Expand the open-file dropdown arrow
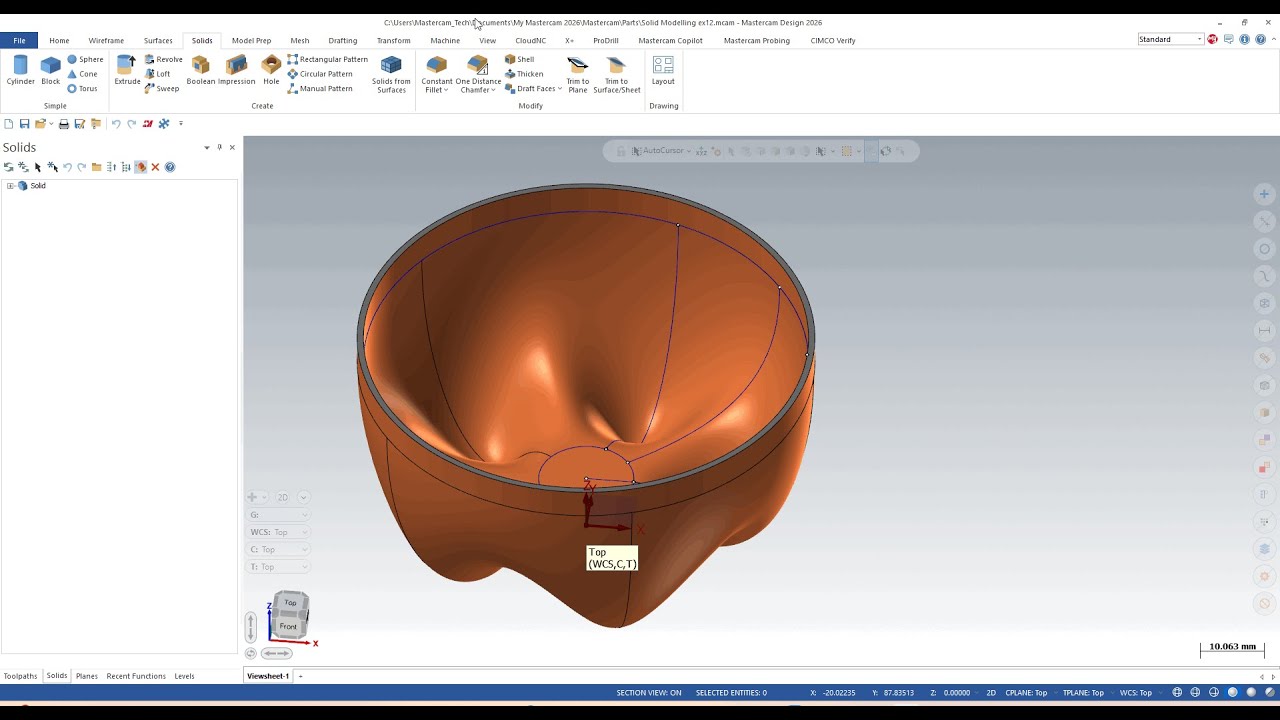This screenshot has width=1280, height=720. point(51,124)
